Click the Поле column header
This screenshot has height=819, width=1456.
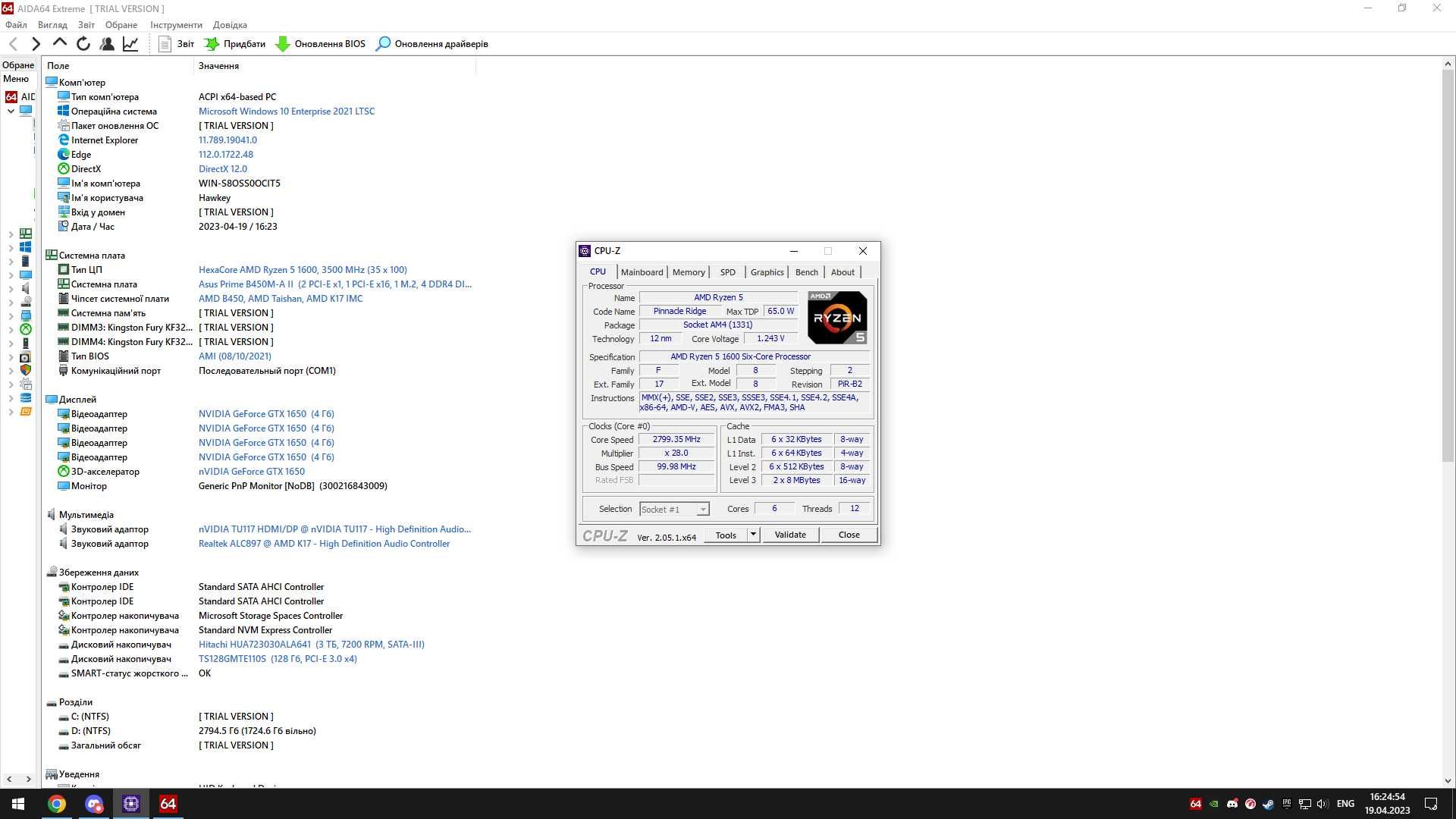(118, 66)
